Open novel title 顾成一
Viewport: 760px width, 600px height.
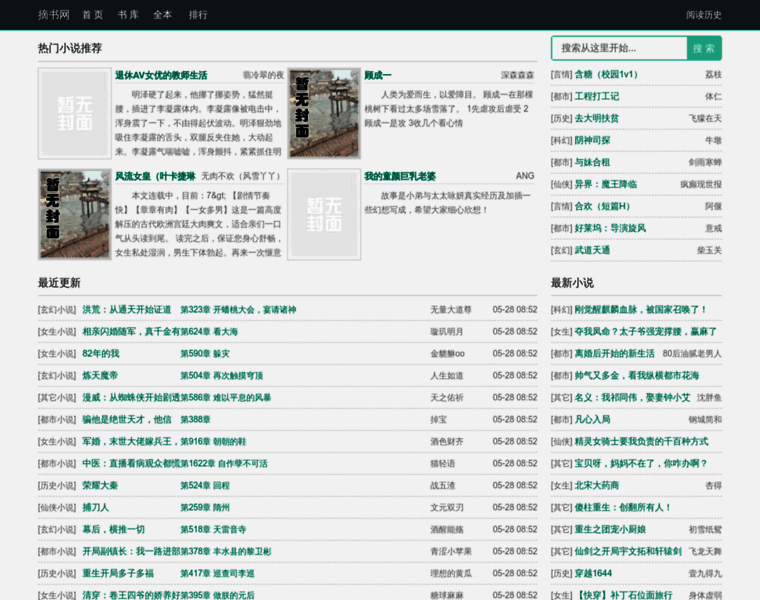(x=378, y=75)
